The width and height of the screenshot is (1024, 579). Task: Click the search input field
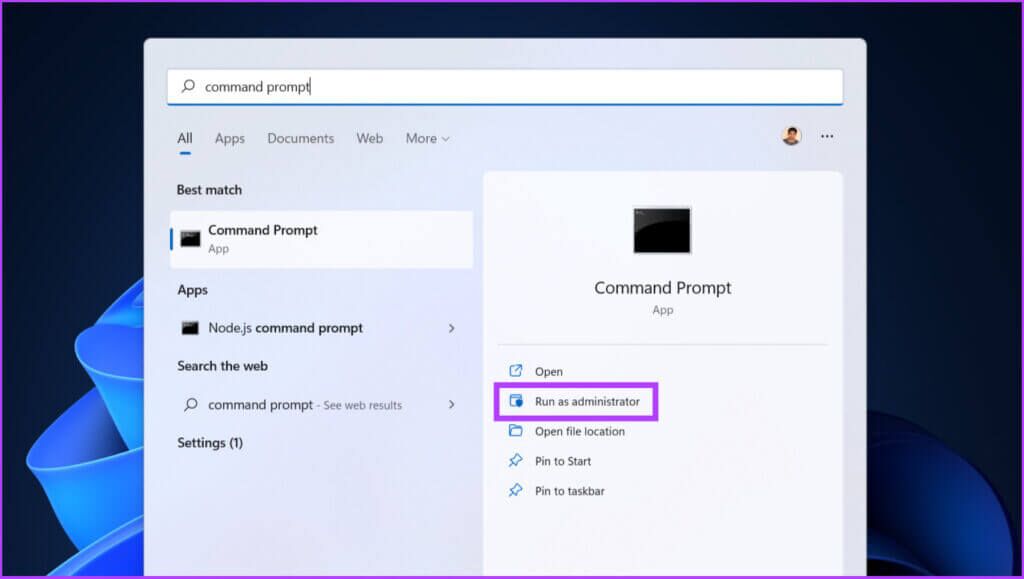(x=505, y=86)
